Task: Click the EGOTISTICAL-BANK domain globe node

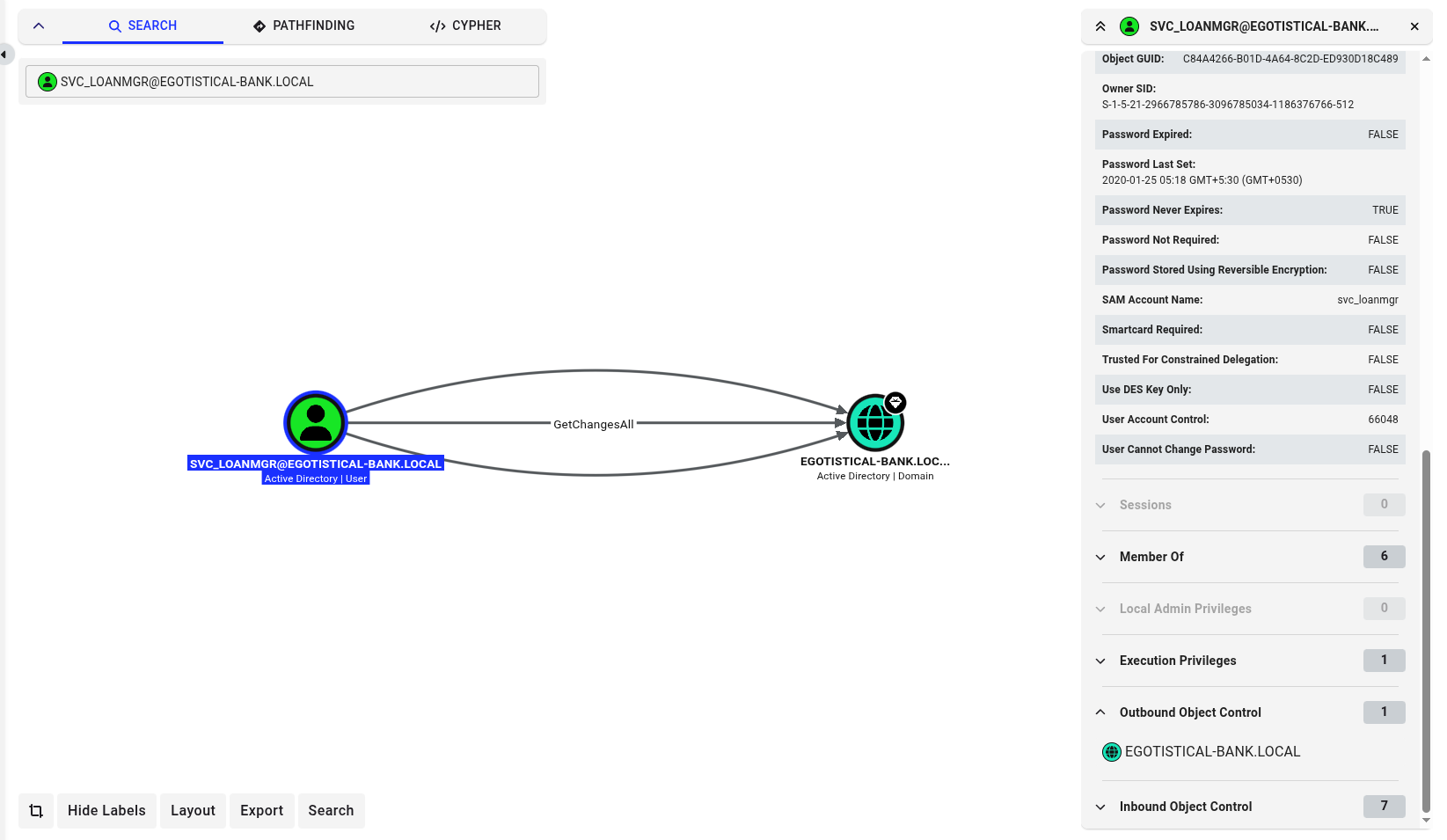Action: (875, 423)
